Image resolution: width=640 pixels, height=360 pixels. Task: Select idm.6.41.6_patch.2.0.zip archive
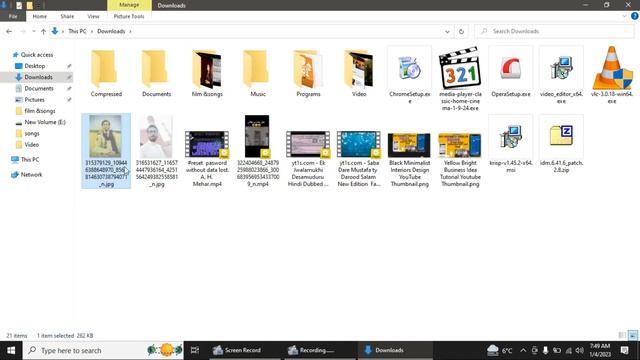coord(561,144)
